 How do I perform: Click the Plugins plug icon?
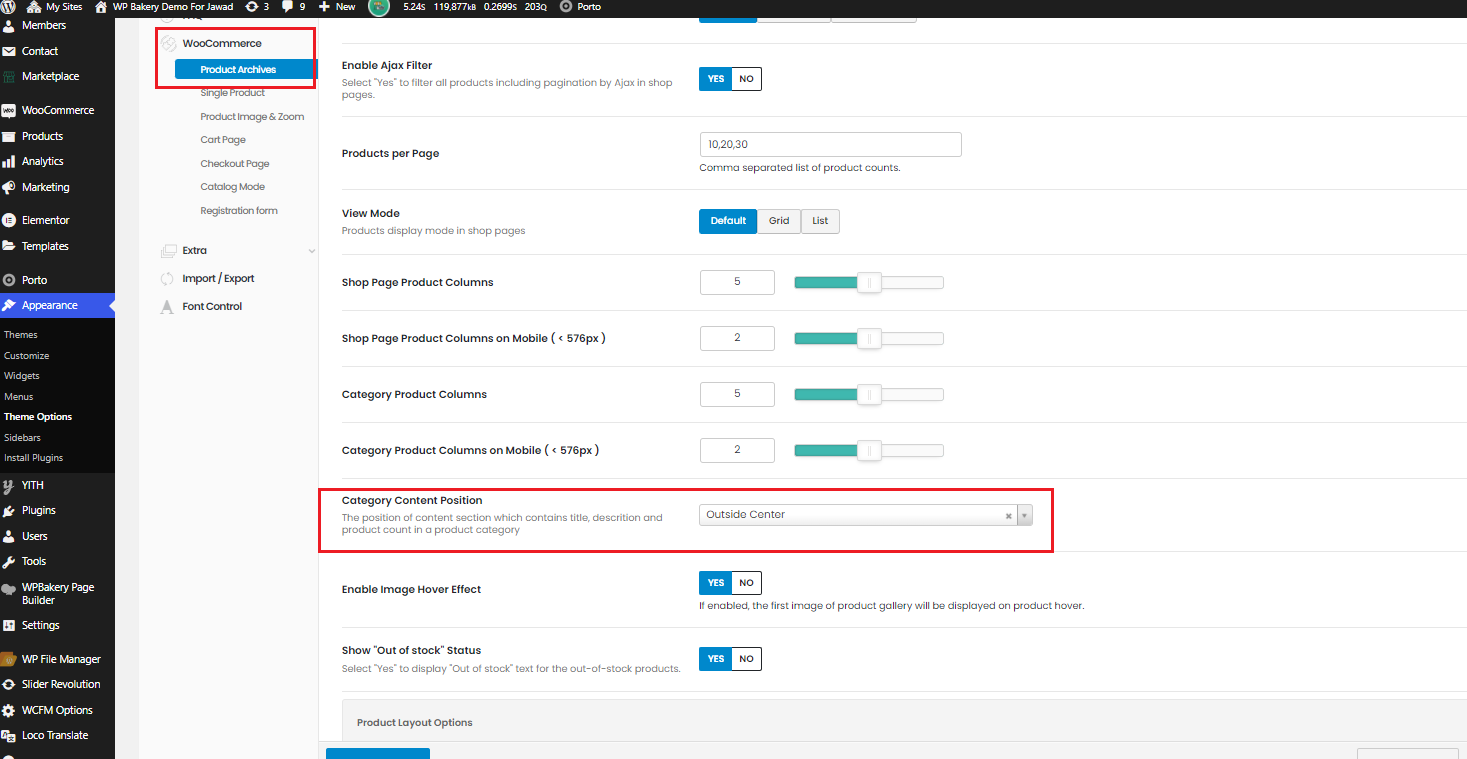click(x=9, y=510)
